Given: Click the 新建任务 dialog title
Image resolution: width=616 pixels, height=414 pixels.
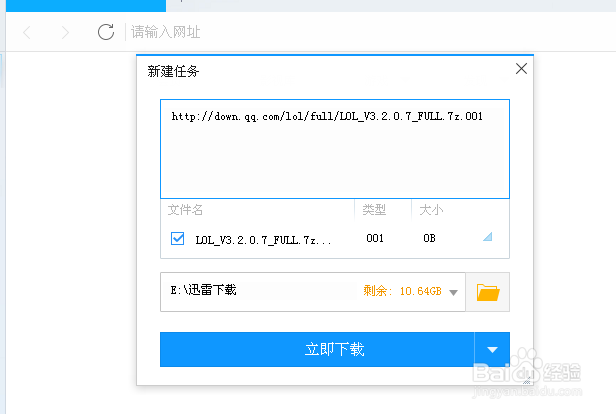Looking at the screenshot, I should click(x=173, y=71).
